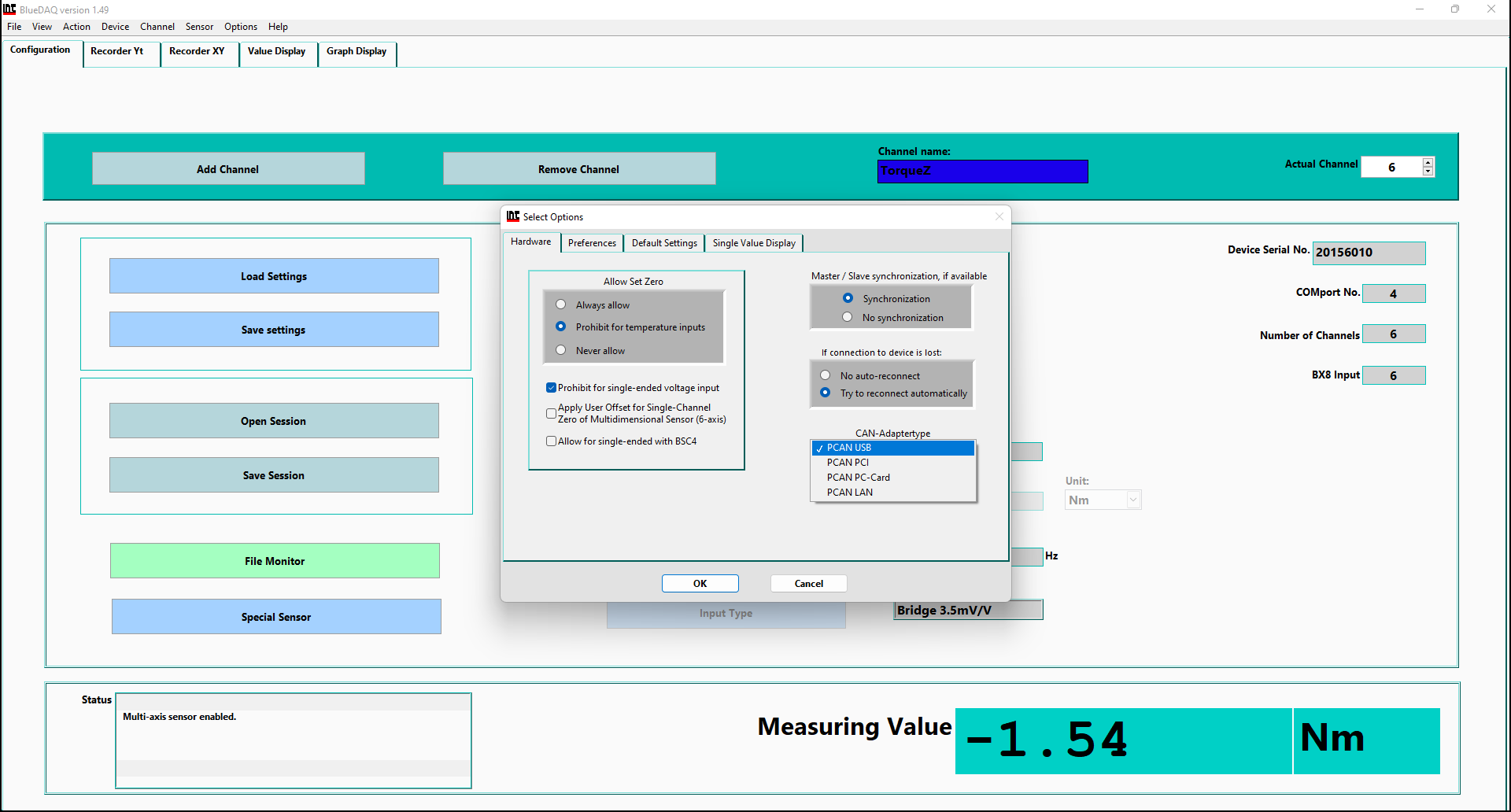Viewport: 1511px width, 812px height.
Task: Choose PCAN PCI adapter type
Action: coord(848,463)
